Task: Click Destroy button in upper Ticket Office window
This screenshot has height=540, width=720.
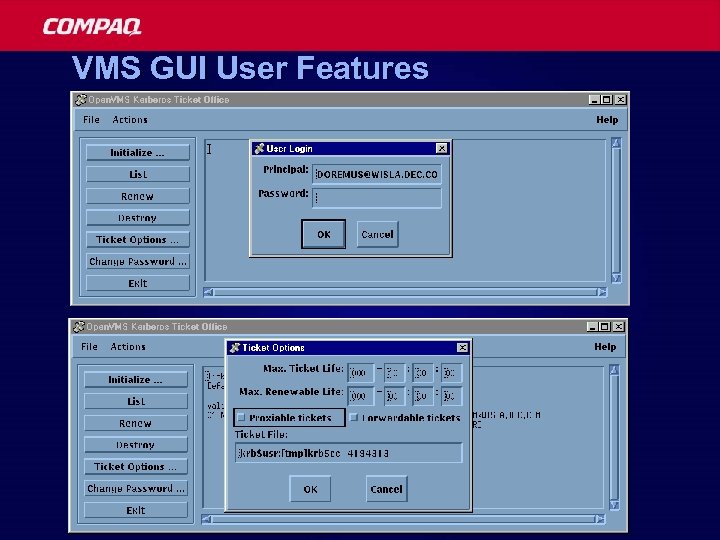Action: point(137,218)
